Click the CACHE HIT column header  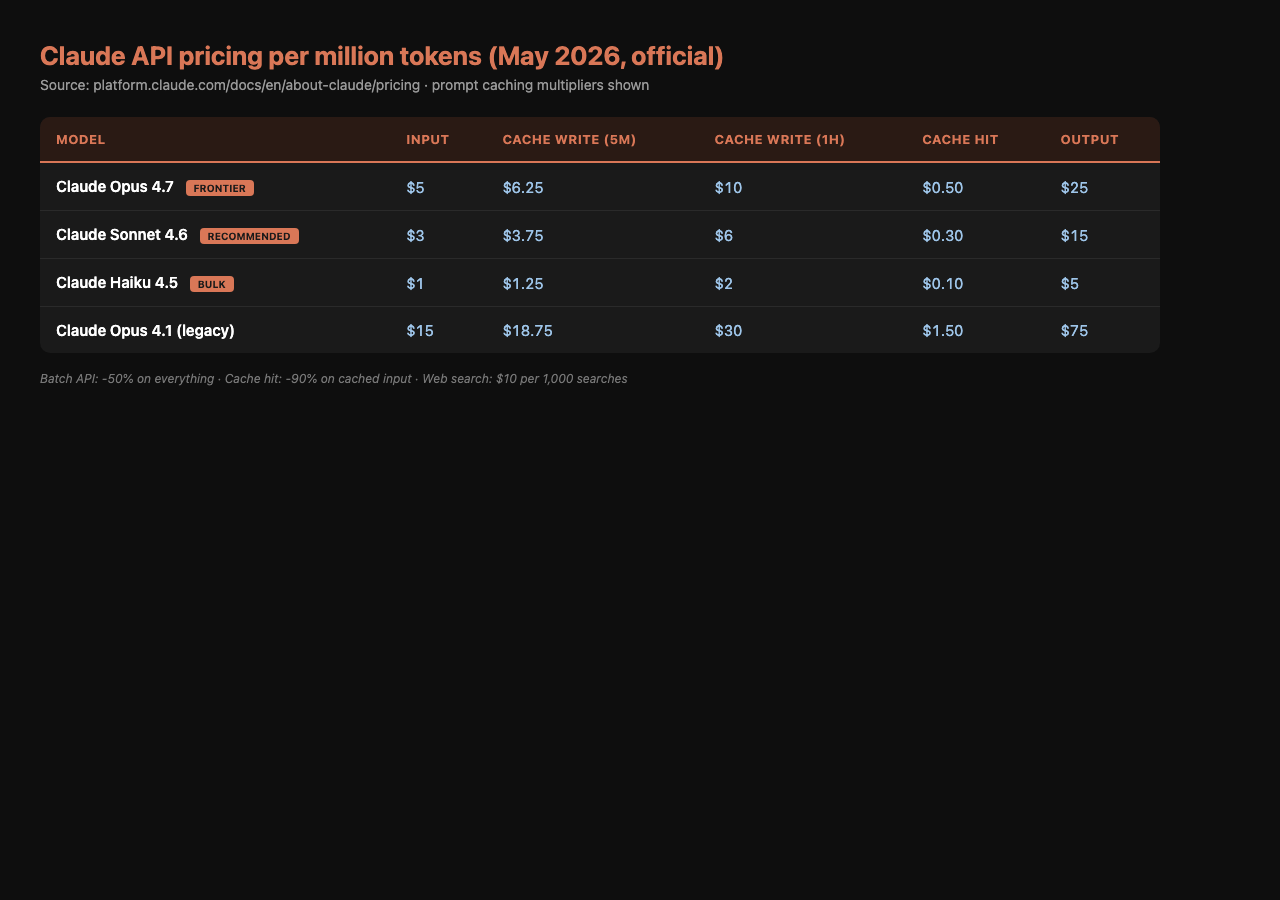(x=960, y=140)
